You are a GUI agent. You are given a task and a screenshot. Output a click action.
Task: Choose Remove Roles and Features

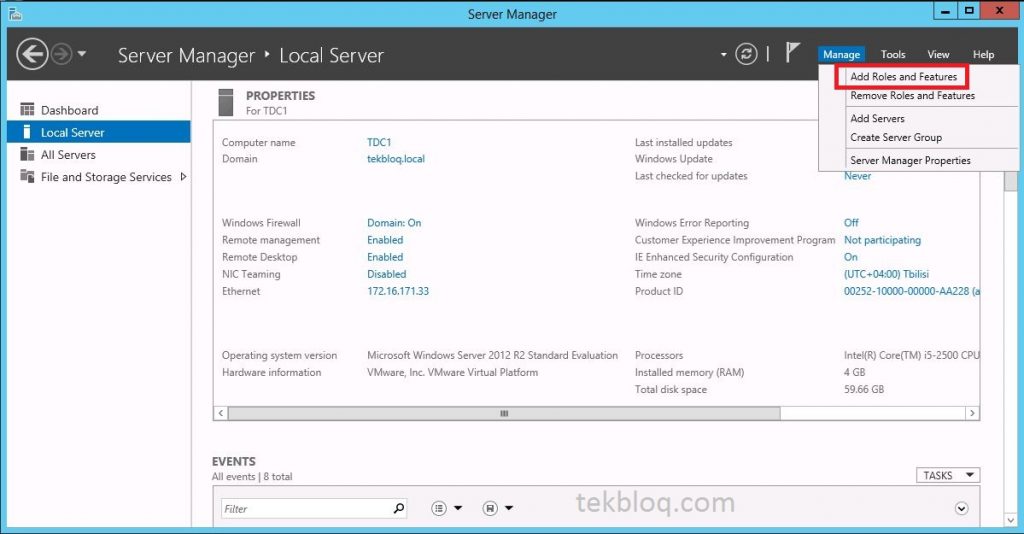click(x=912, y=95)
